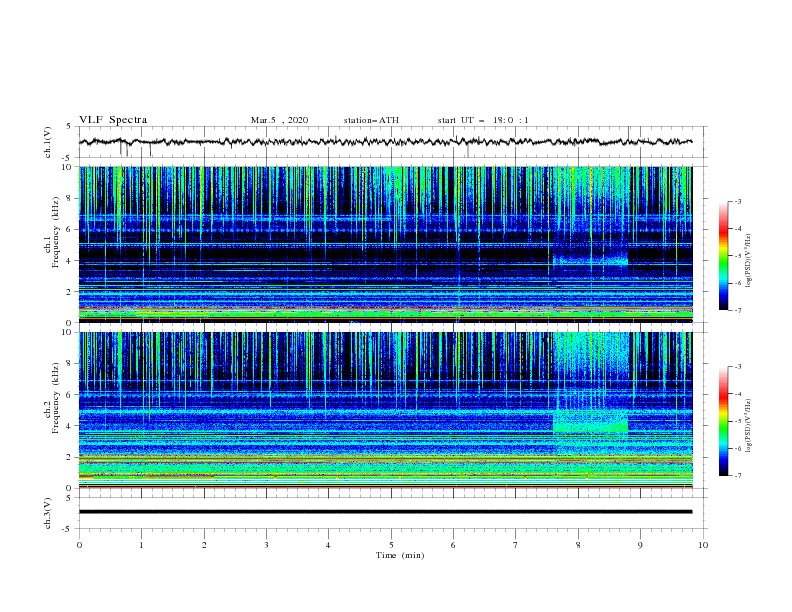Screen dimensions: 792x612
Task: Click the ch.1 colorbar "log(PSD)(V²/Hz)" label
Action: [x=749, y=261]
